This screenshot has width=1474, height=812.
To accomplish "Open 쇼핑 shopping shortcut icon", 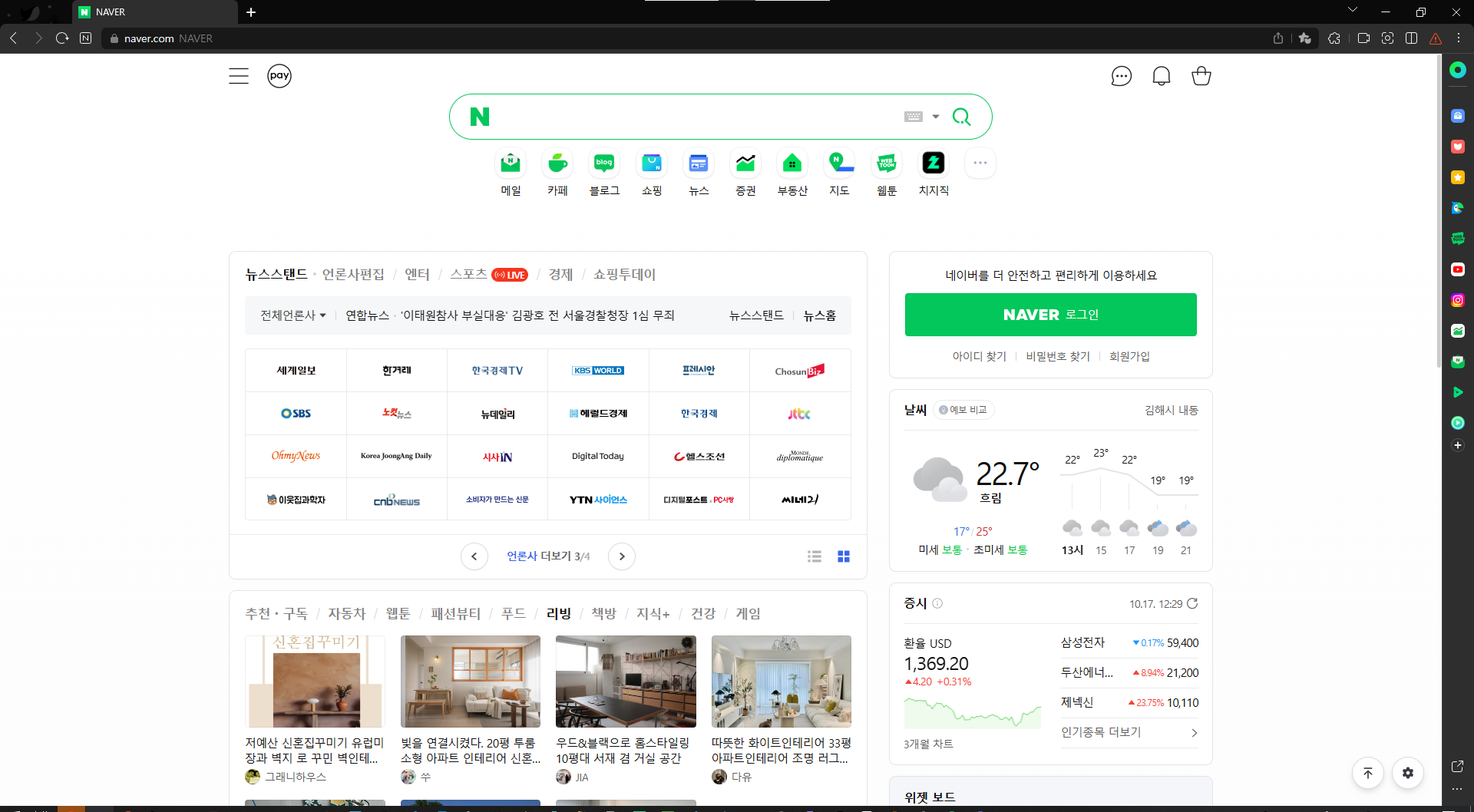I will pos(652,163).
